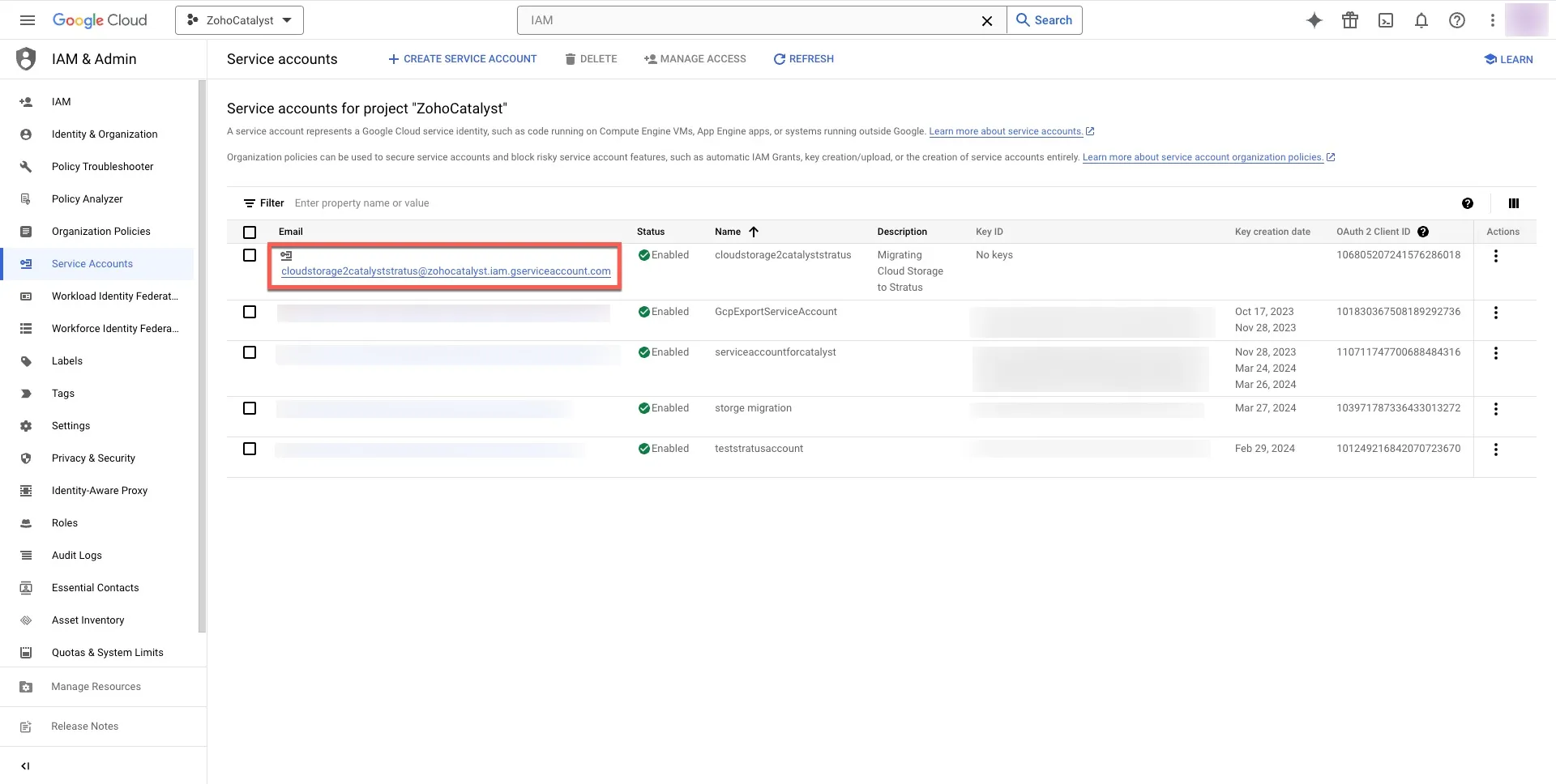Tick the checkbox for teststratusaccount row

250,449
